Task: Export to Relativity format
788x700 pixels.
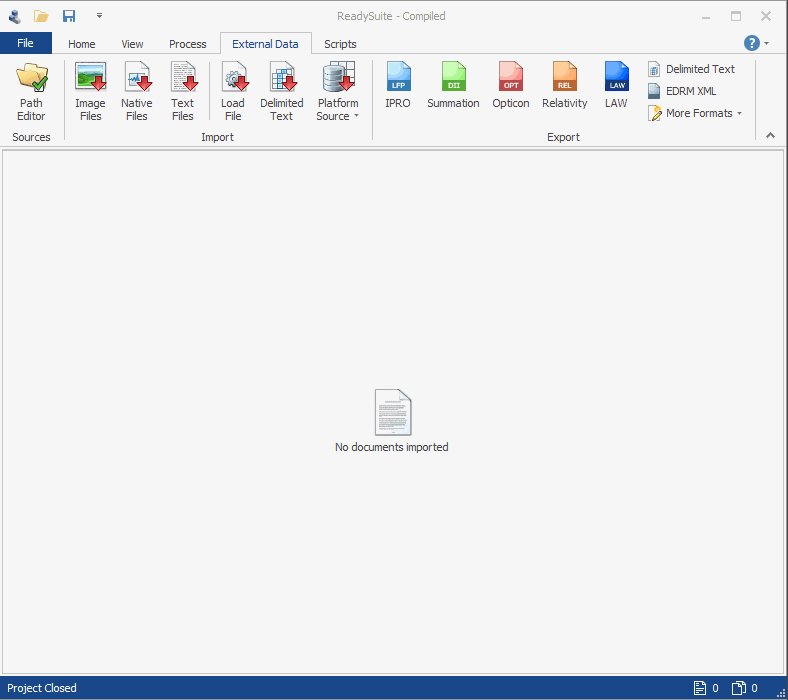Action: pos(565,86)
